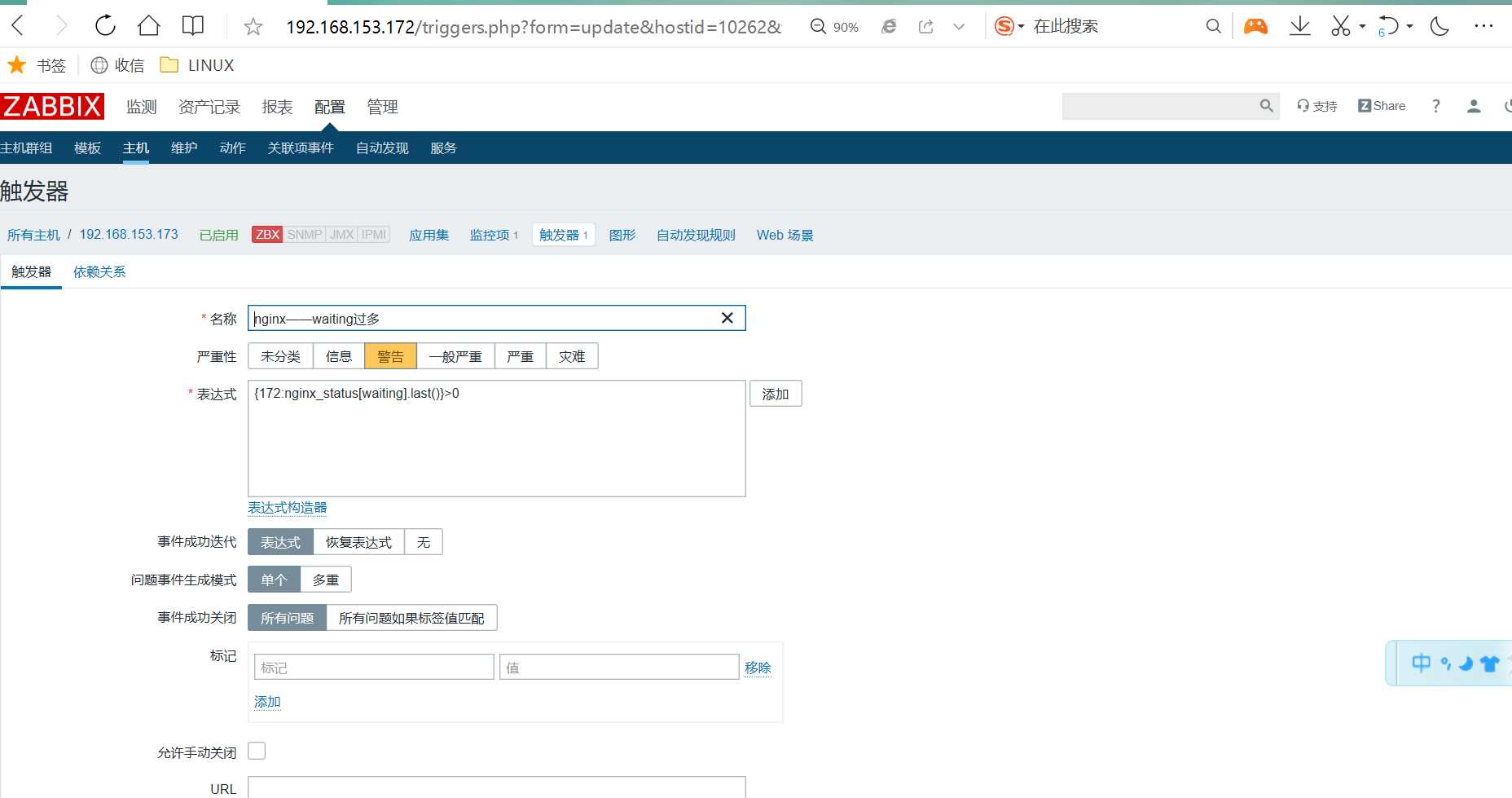The width and height of the screenshot is (1512, 798).
Task: Set severity to 信息
Action: click(x=339, y=356)
